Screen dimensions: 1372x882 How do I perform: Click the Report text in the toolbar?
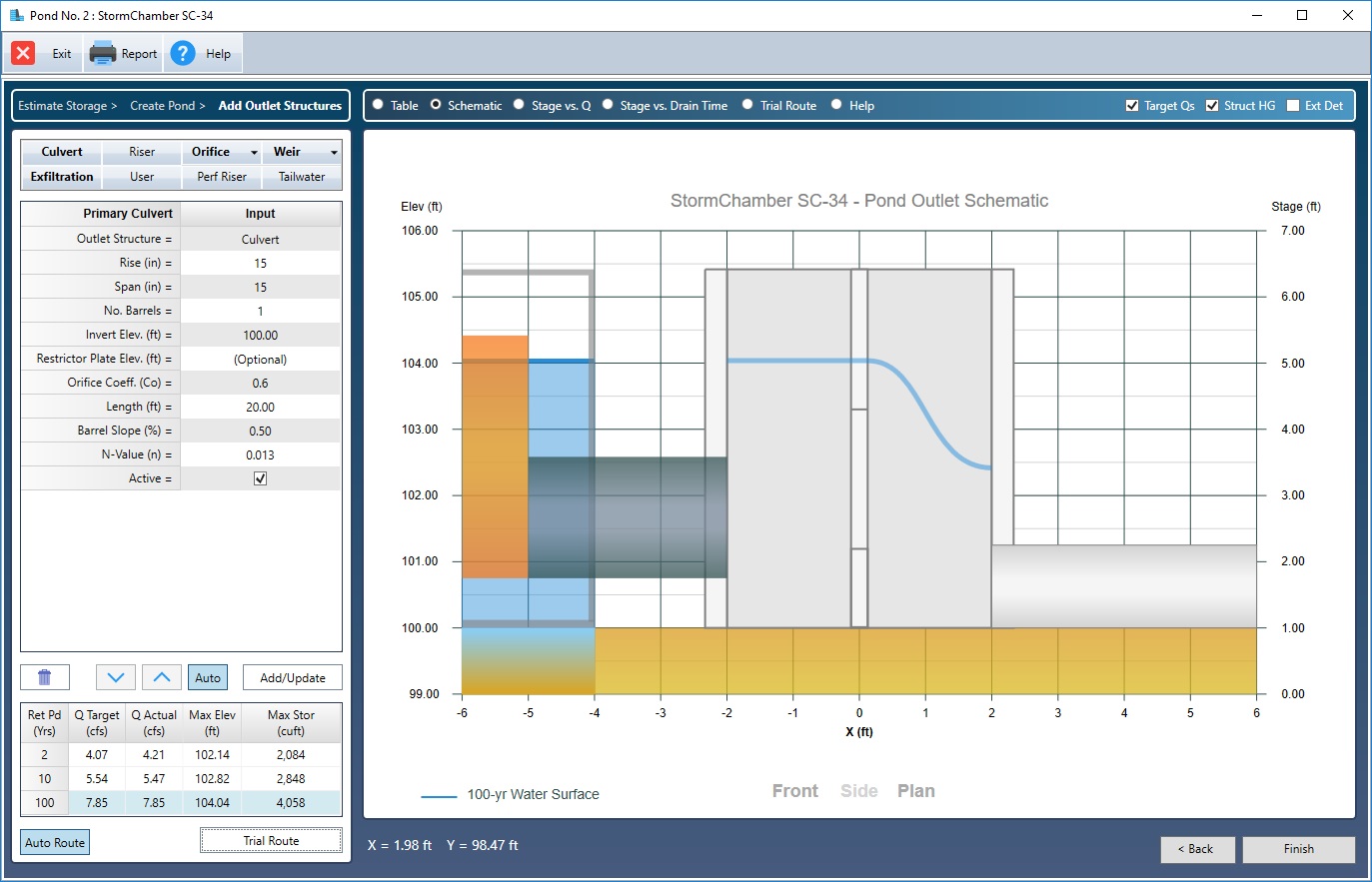click(x=139, y=54)
